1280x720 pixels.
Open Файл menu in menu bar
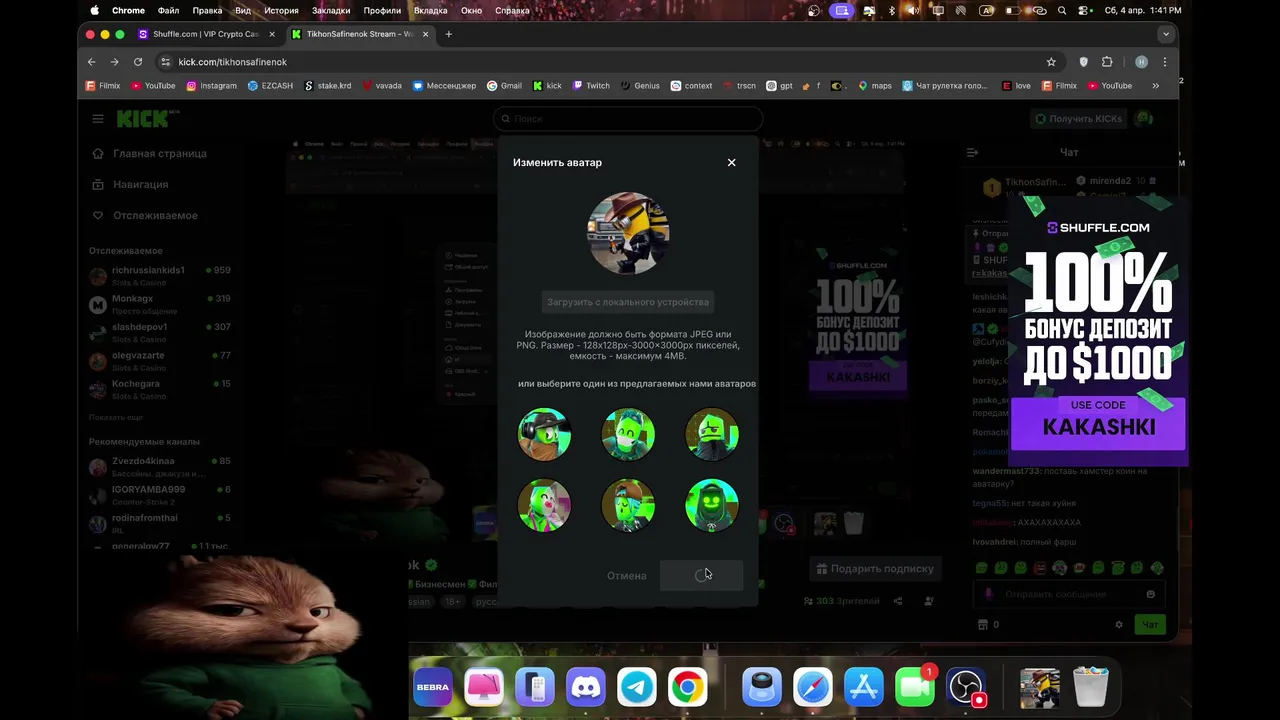[168, 10]
